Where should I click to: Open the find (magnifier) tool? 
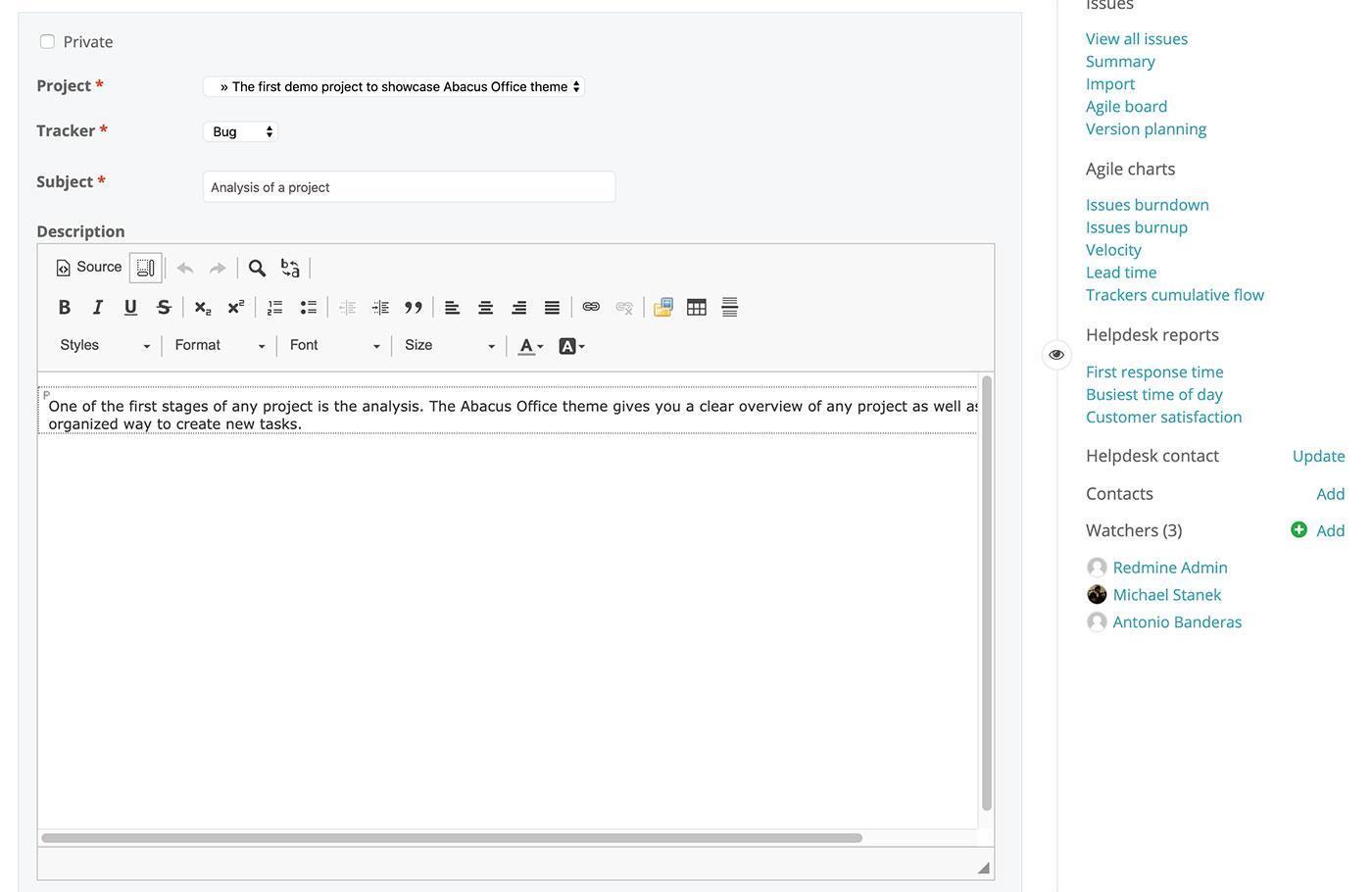(x=257, y=268)
